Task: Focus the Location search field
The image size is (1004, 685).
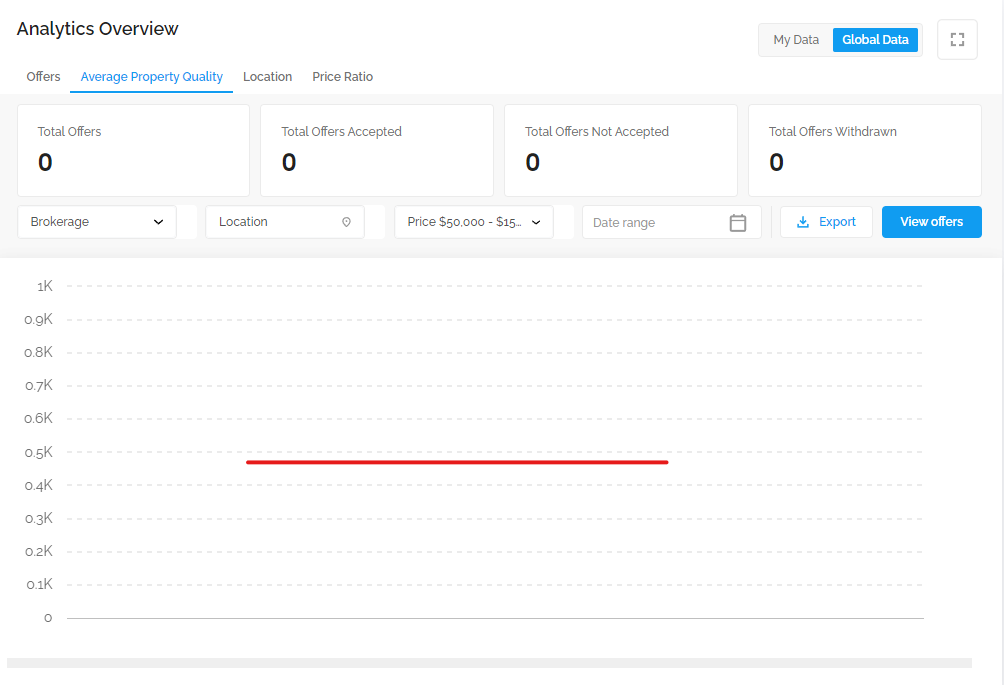Action: (285, 222)
